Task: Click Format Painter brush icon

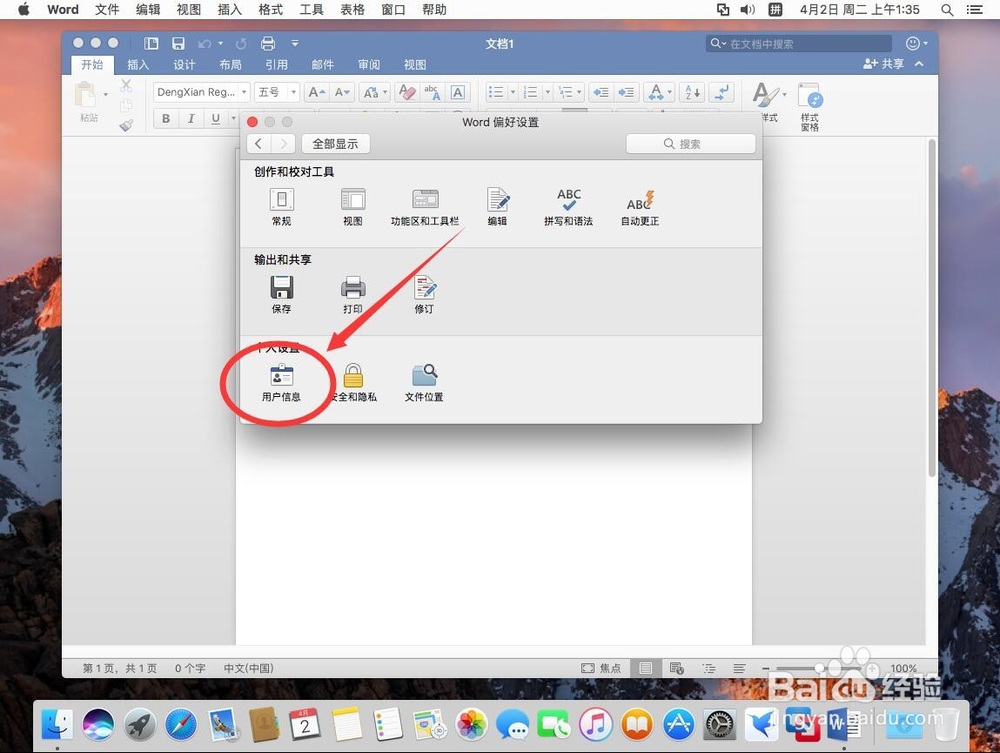Action: (x=126, y=125)
